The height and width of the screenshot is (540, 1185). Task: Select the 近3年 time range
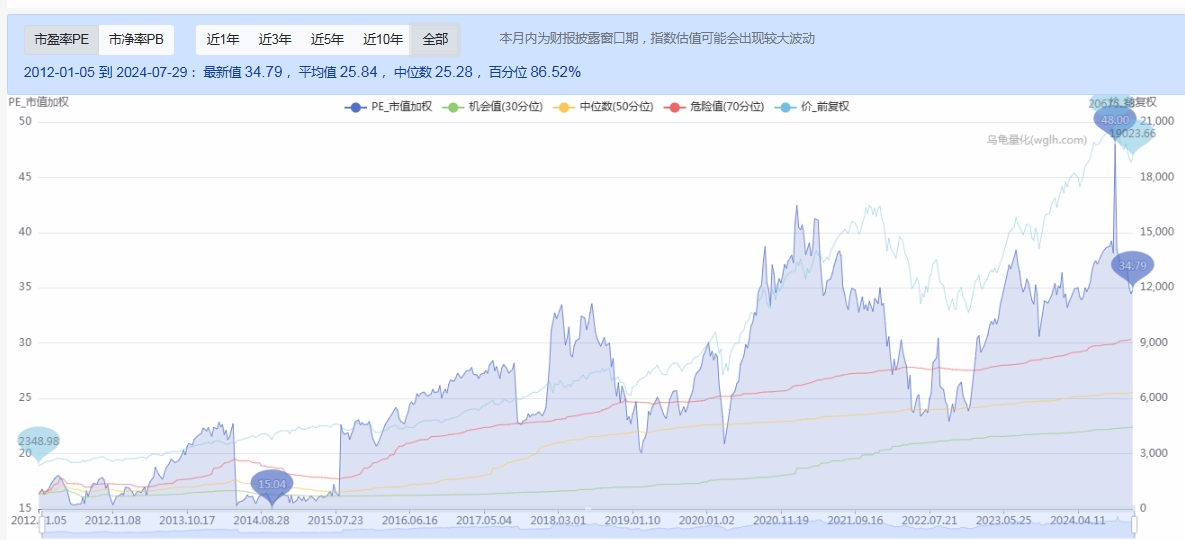(275, 39)
